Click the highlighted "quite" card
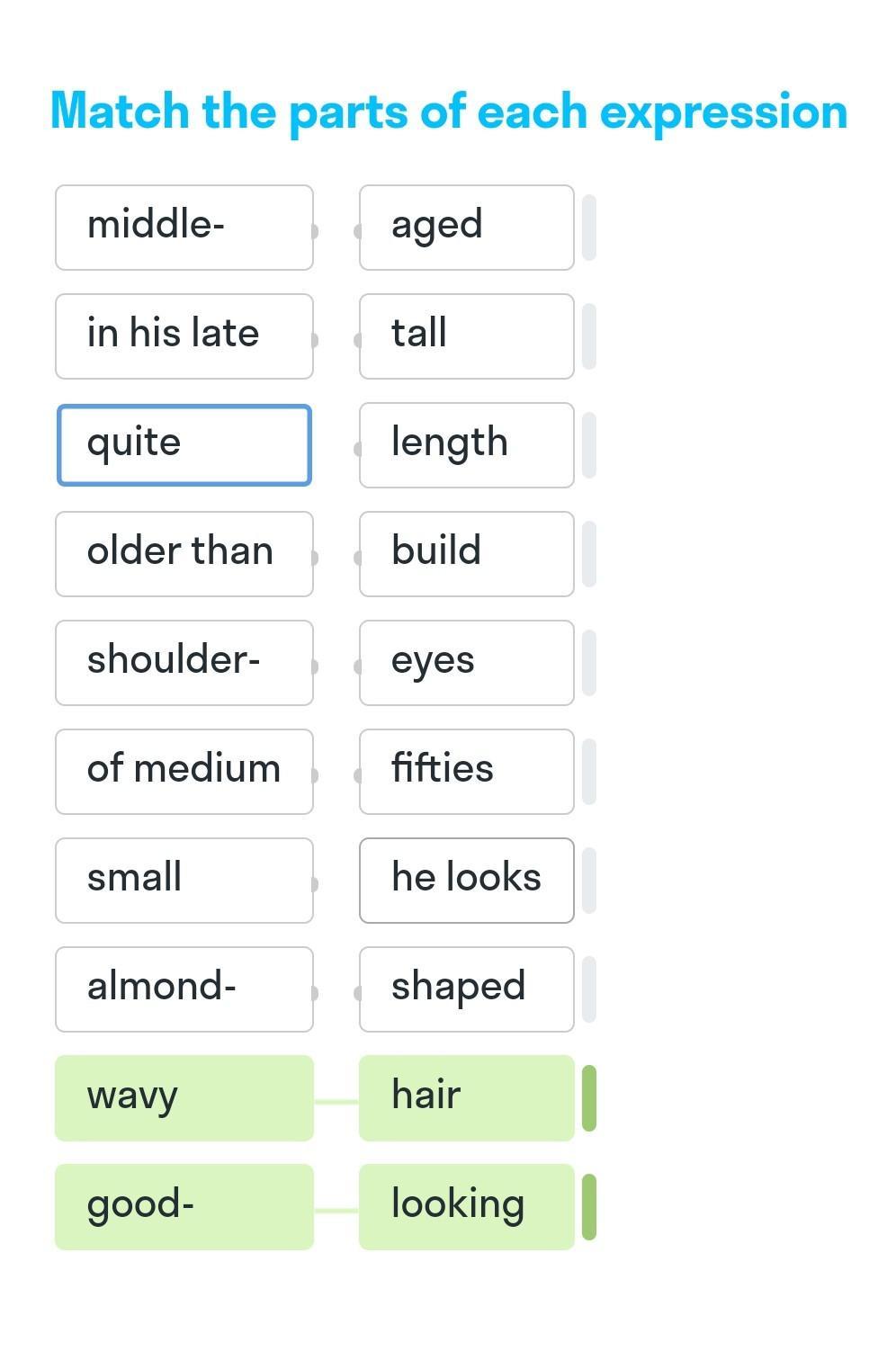The width and height of the screenshot is (896, 1351). (x=184, y=445)
